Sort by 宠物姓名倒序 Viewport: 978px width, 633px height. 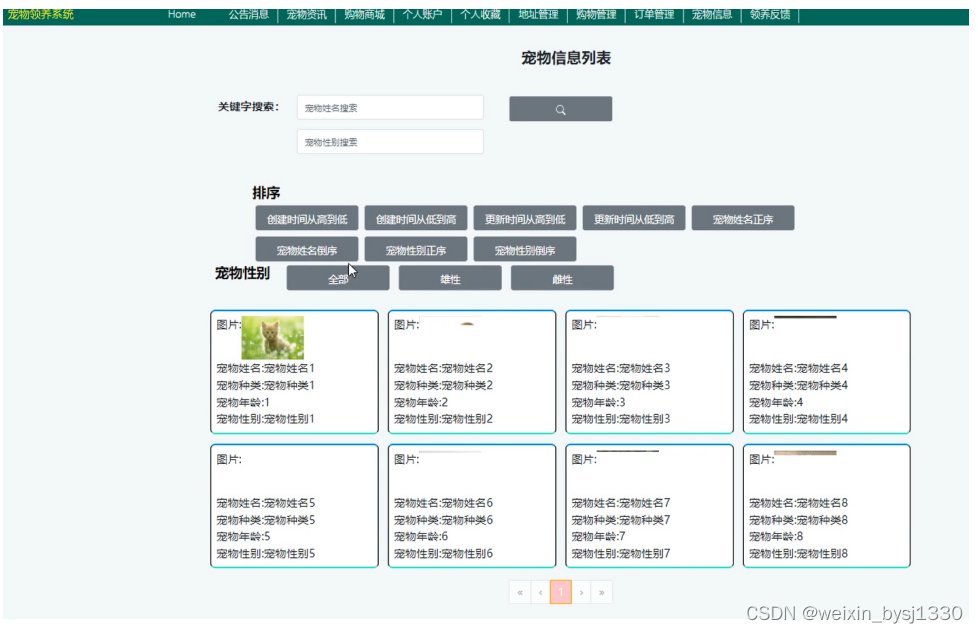(x=307, y=249)
